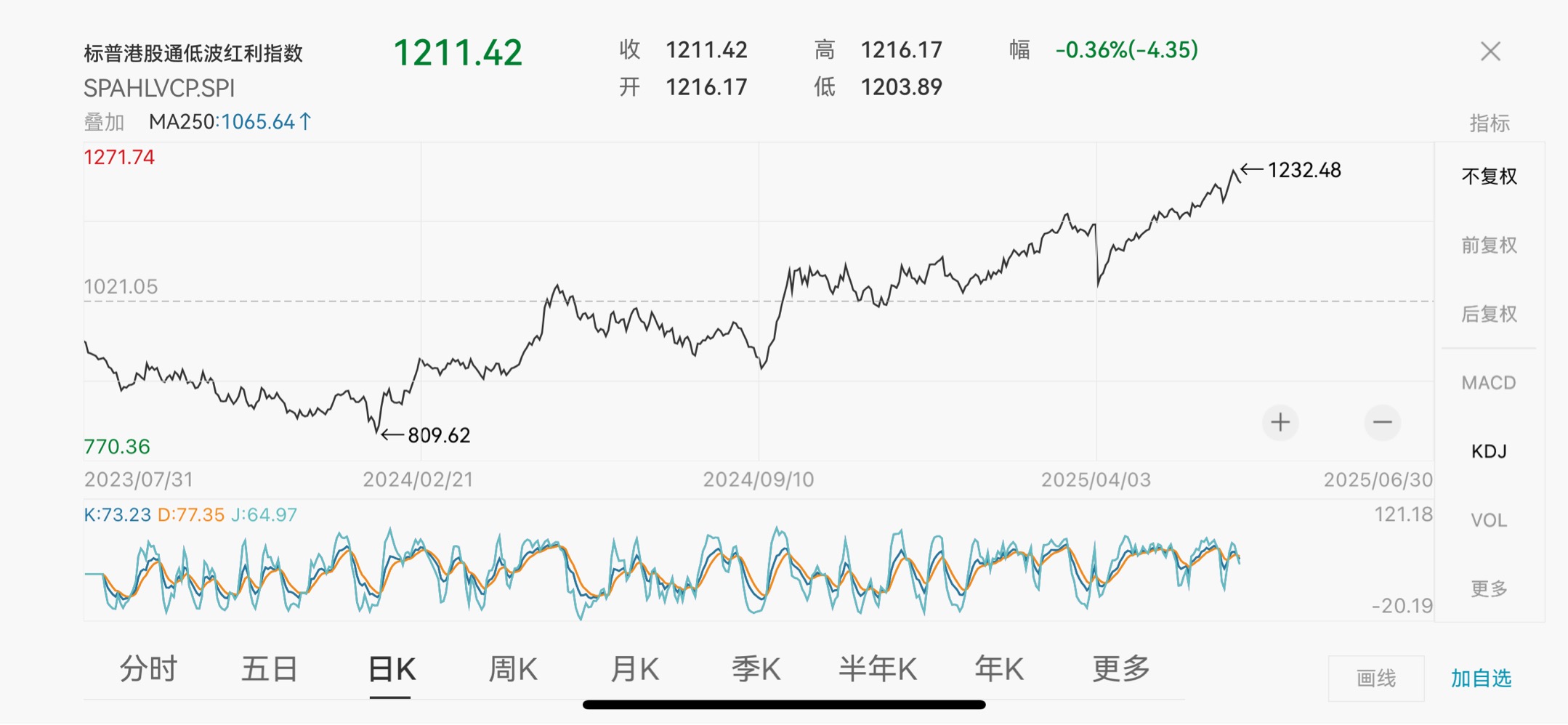Zoom in the chart with plus button
This screenshot has width=1568, height=725.
[1280, 422]
